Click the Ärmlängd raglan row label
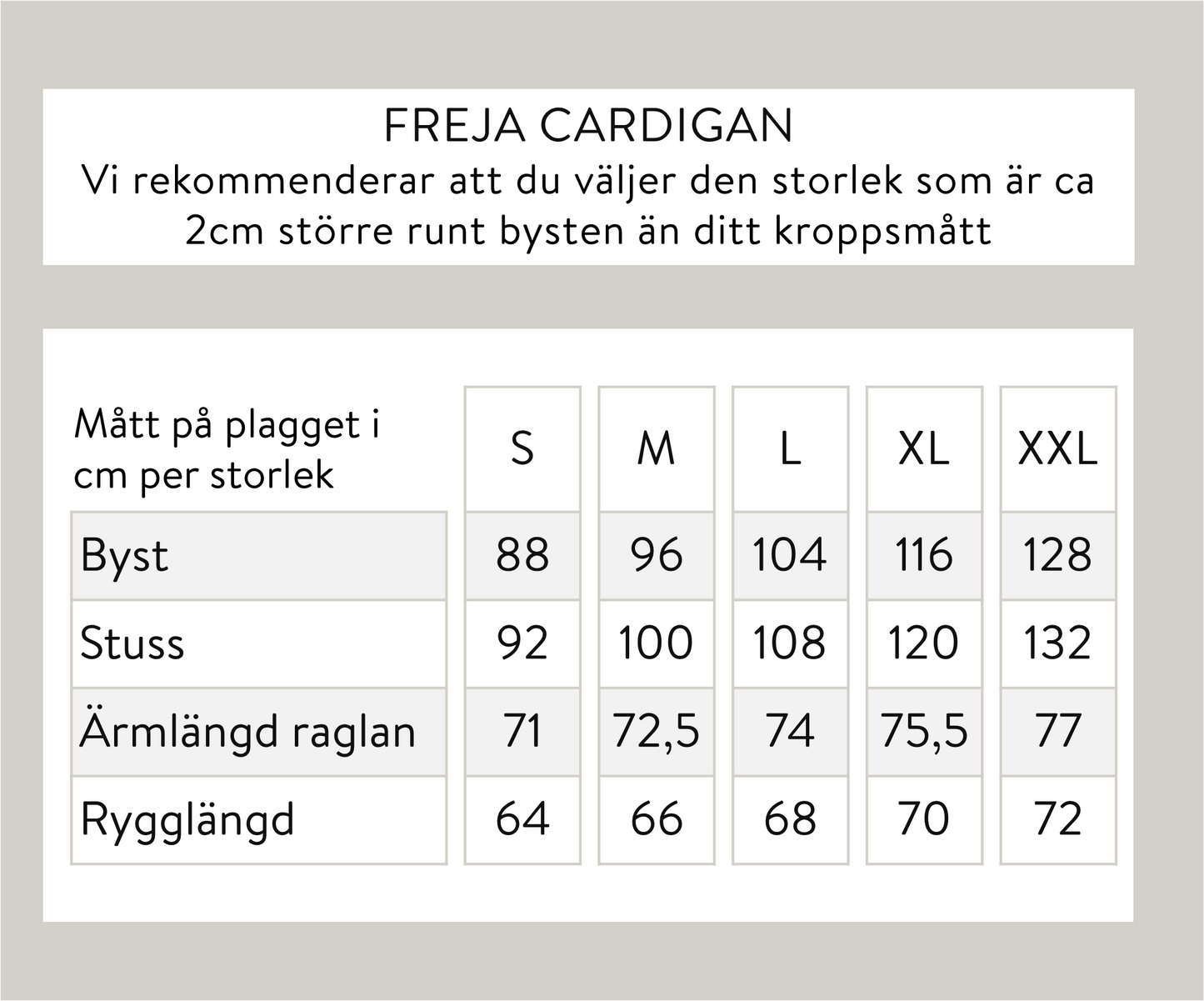The height and width of the screenshot is (1001, 1204). pyautogui.click(x=247, y=732)
